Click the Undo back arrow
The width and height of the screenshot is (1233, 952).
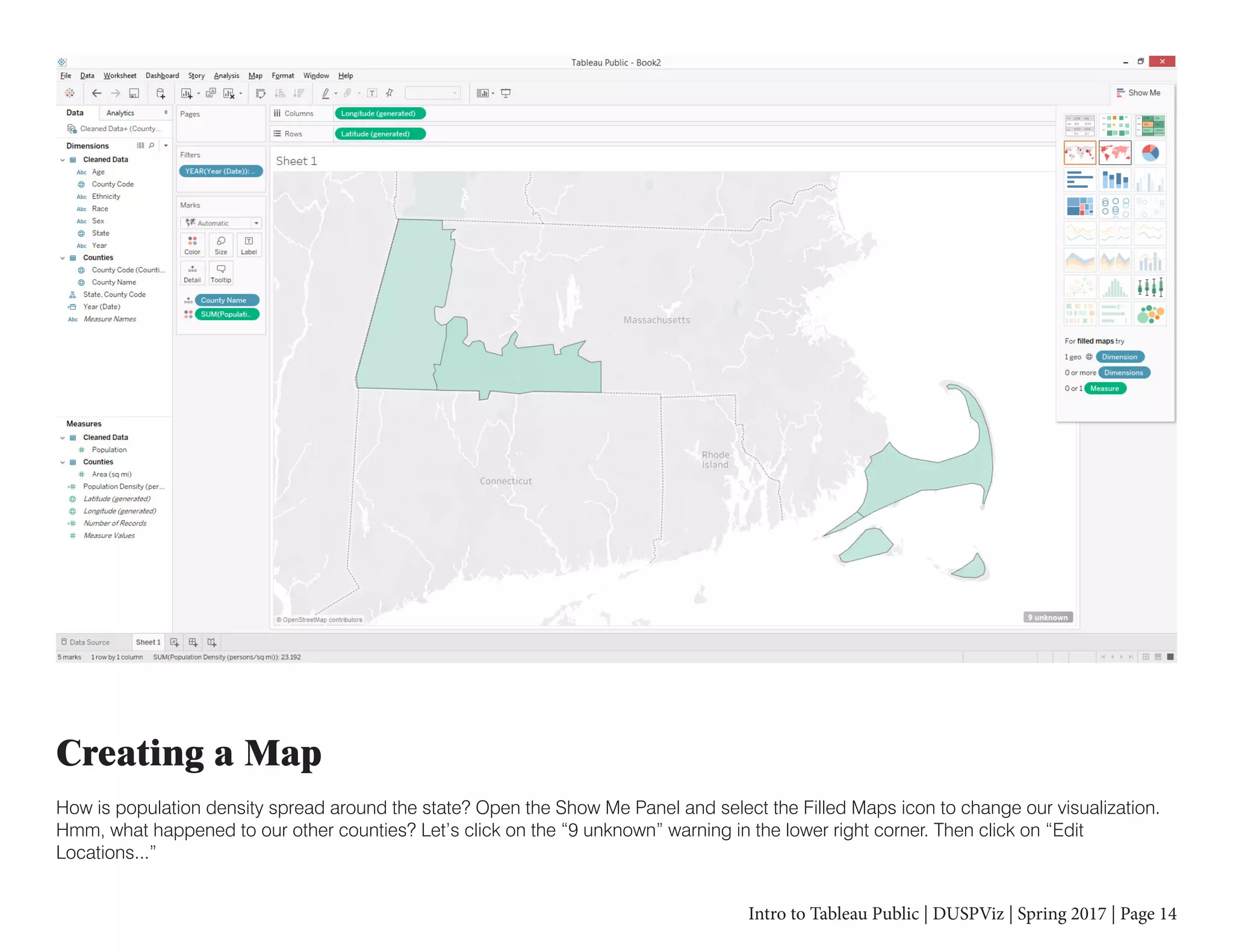96,93
